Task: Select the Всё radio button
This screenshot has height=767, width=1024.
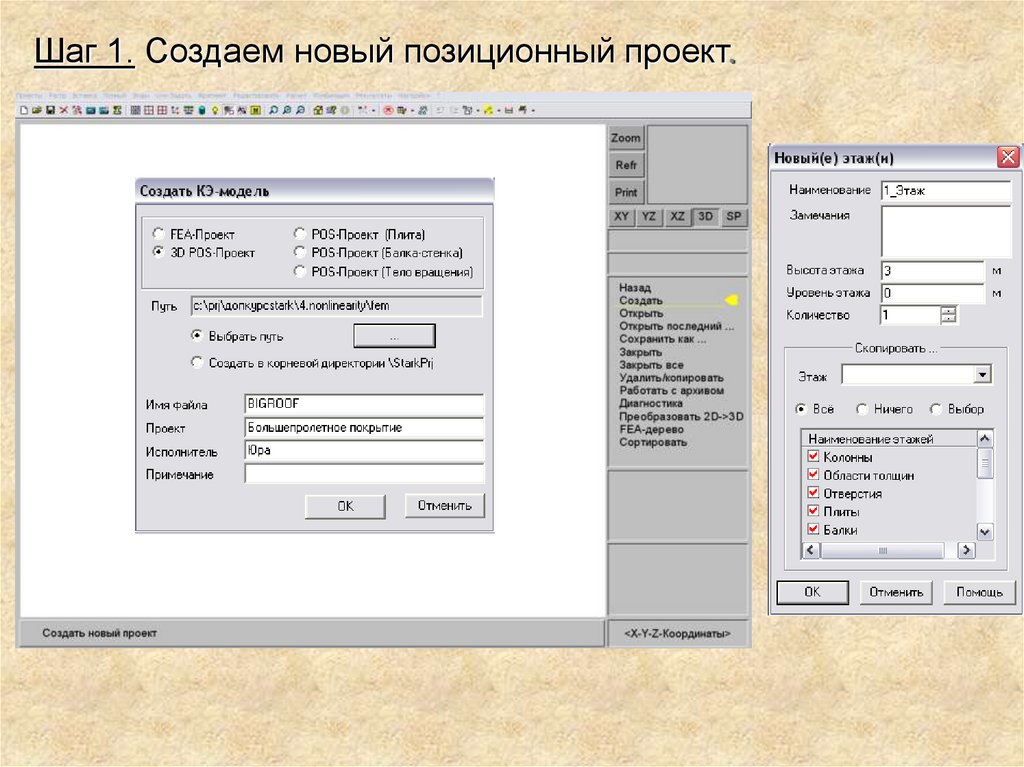Action: (801, 409)
